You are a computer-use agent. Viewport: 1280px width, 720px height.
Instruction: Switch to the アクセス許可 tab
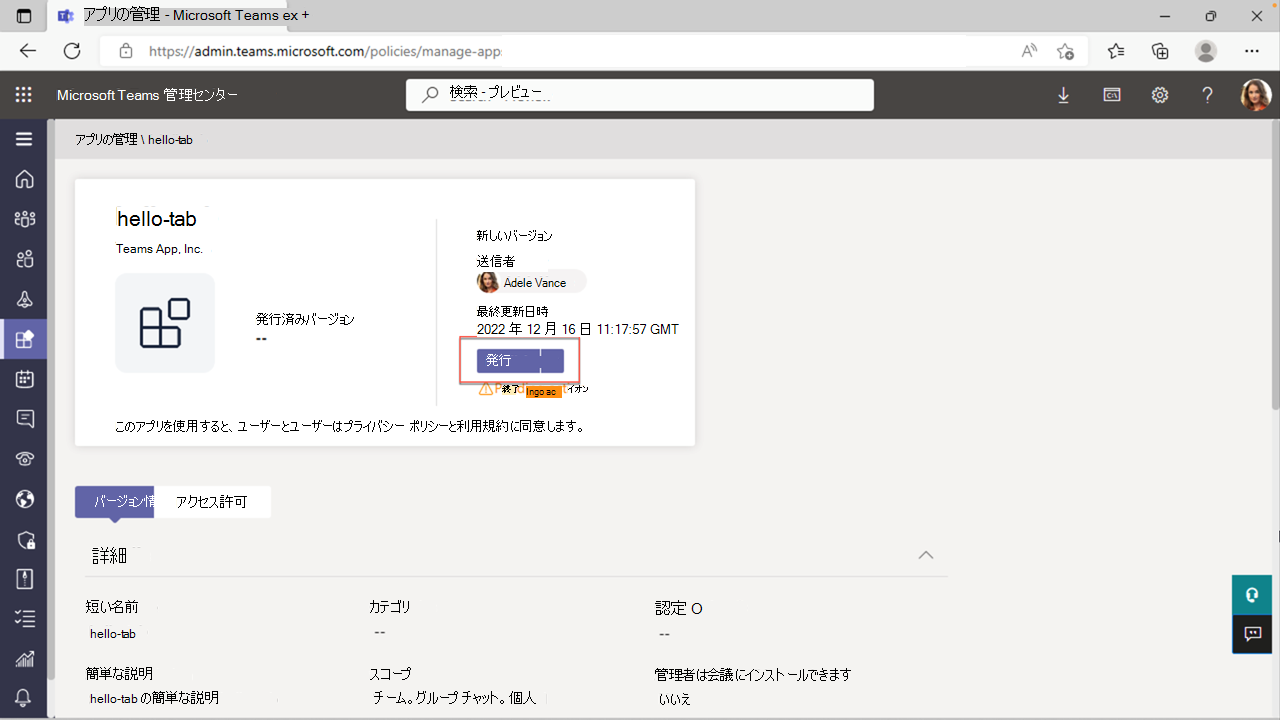click(212, 502)
